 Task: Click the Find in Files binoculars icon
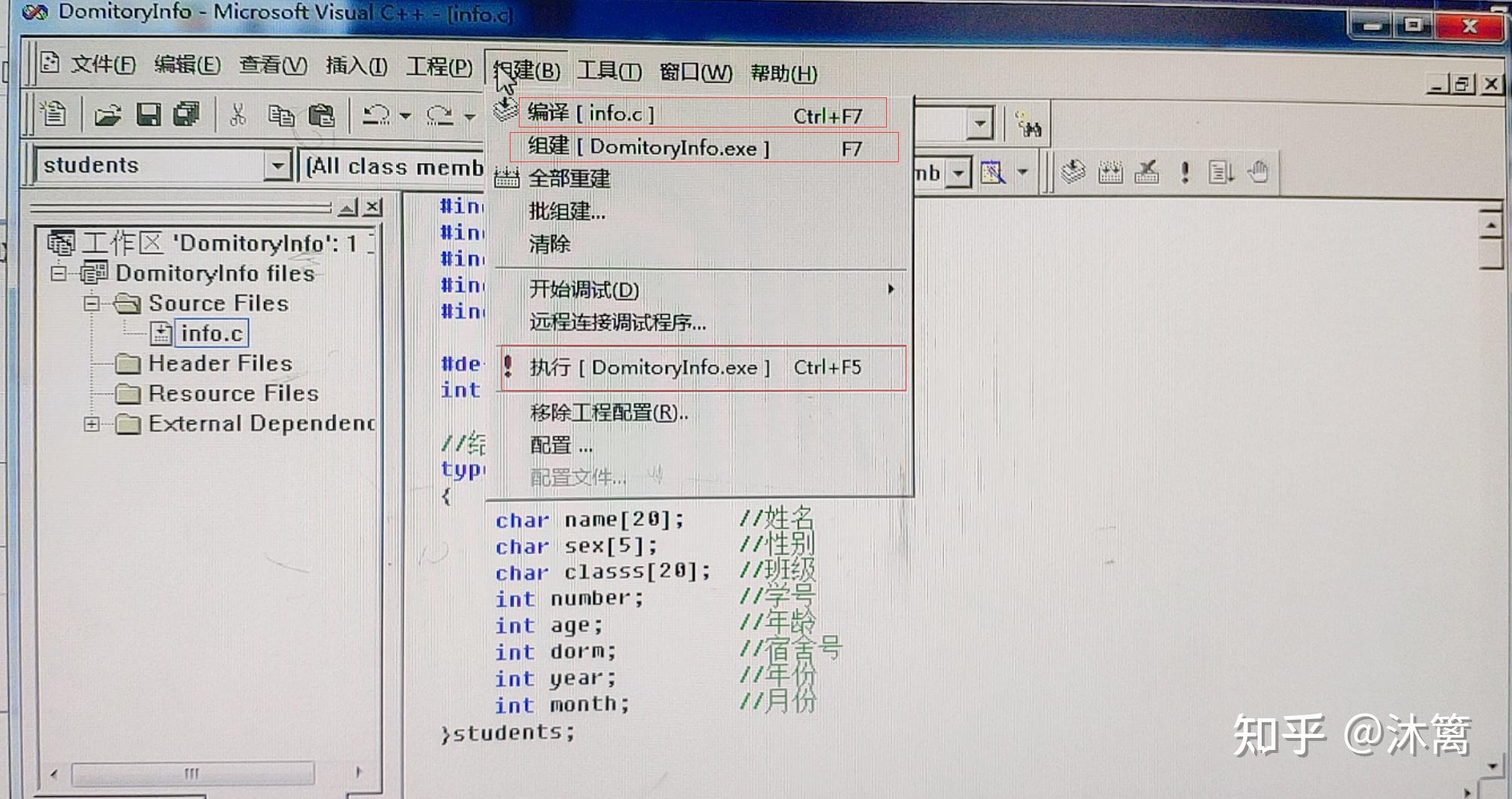point(1029,122)
